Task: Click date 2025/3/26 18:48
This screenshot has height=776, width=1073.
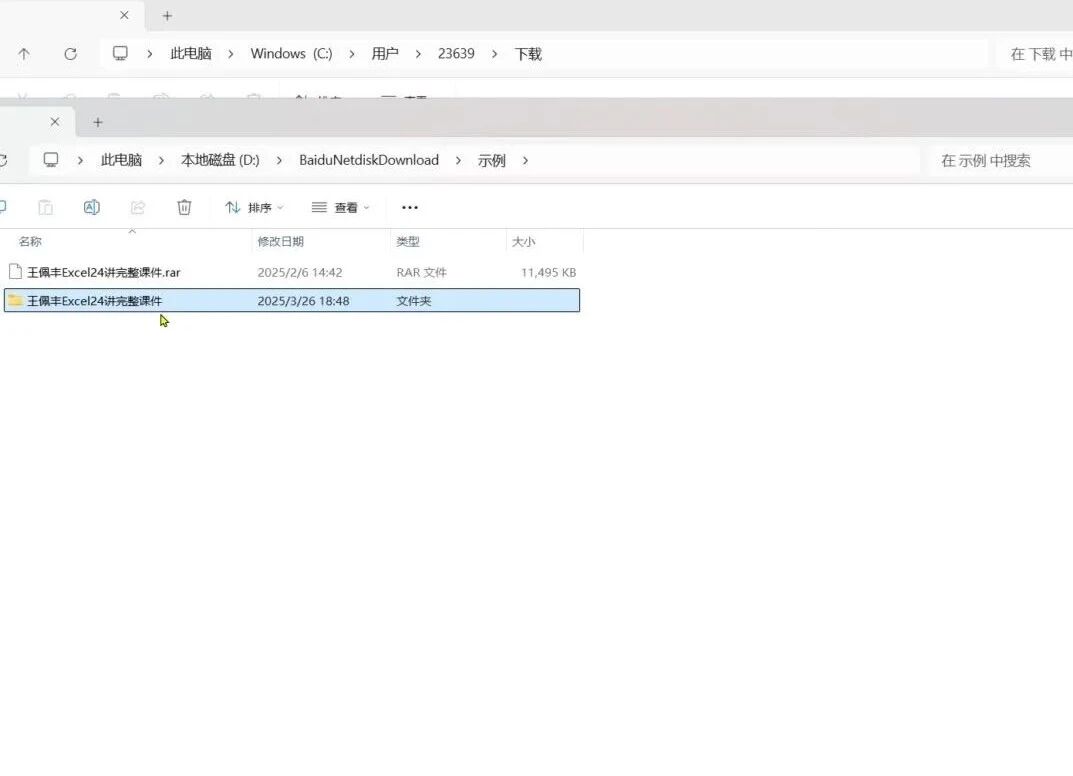Action: click(303, 301)
